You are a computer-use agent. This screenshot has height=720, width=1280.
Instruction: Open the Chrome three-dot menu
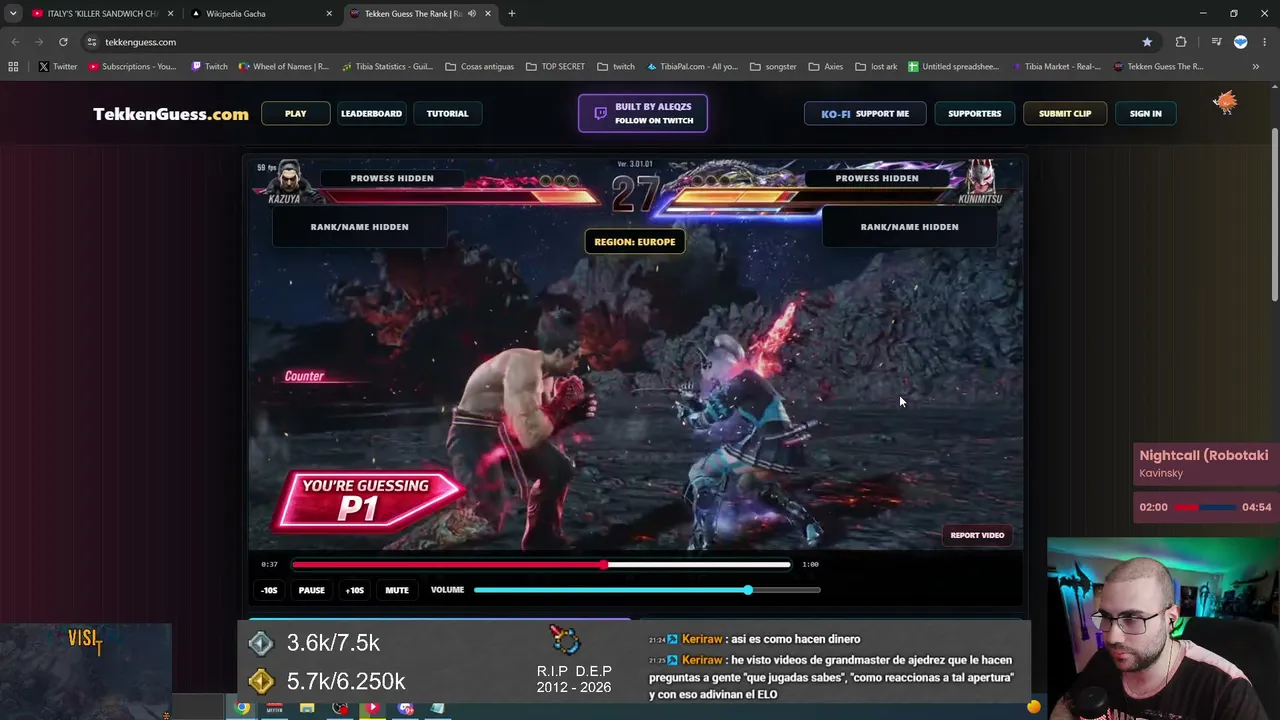(x=1265, y=42)
